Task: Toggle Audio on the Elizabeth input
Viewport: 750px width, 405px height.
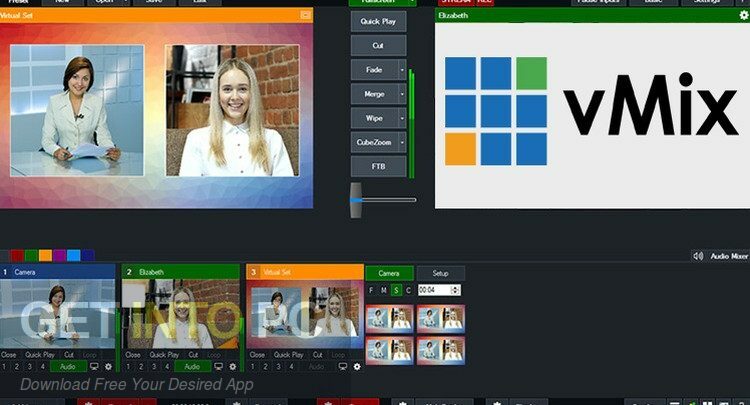Action: pos(192,367)
